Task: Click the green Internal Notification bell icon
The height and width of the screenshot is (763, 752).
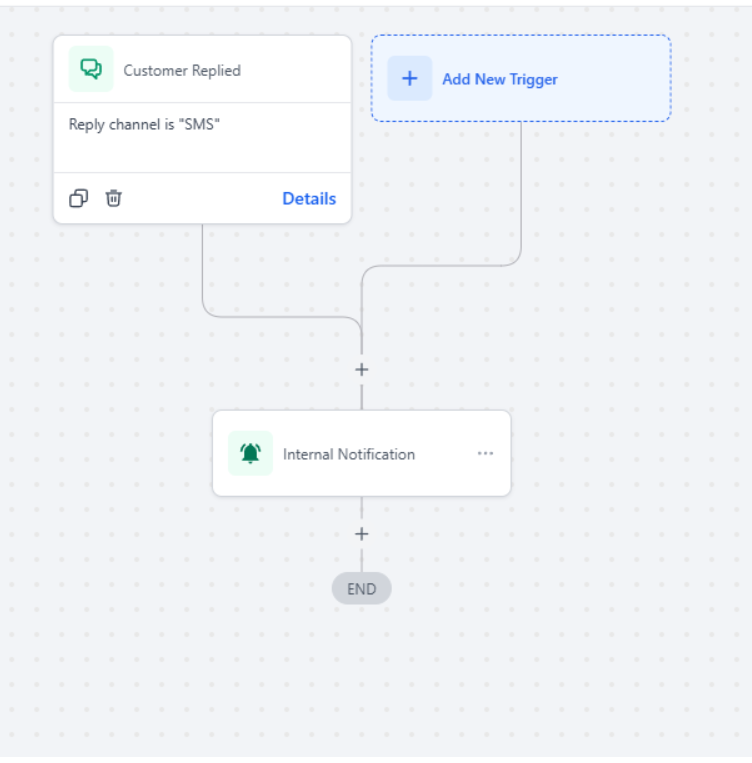Action: tap(250, 454)
